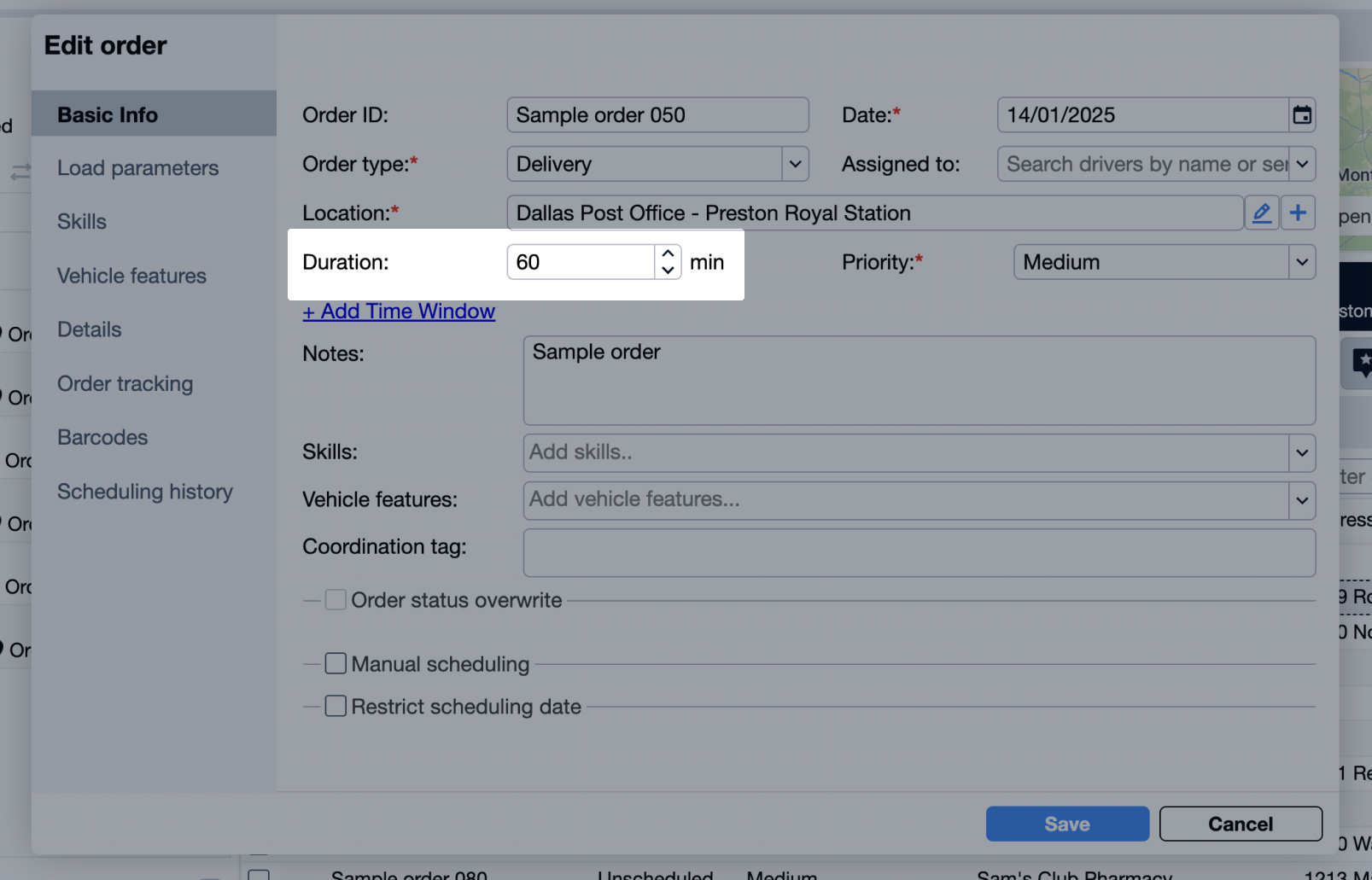Screen dimensions: 1372x880
Task: Switch to the Scheduling history section
Action: click(144, 491)
